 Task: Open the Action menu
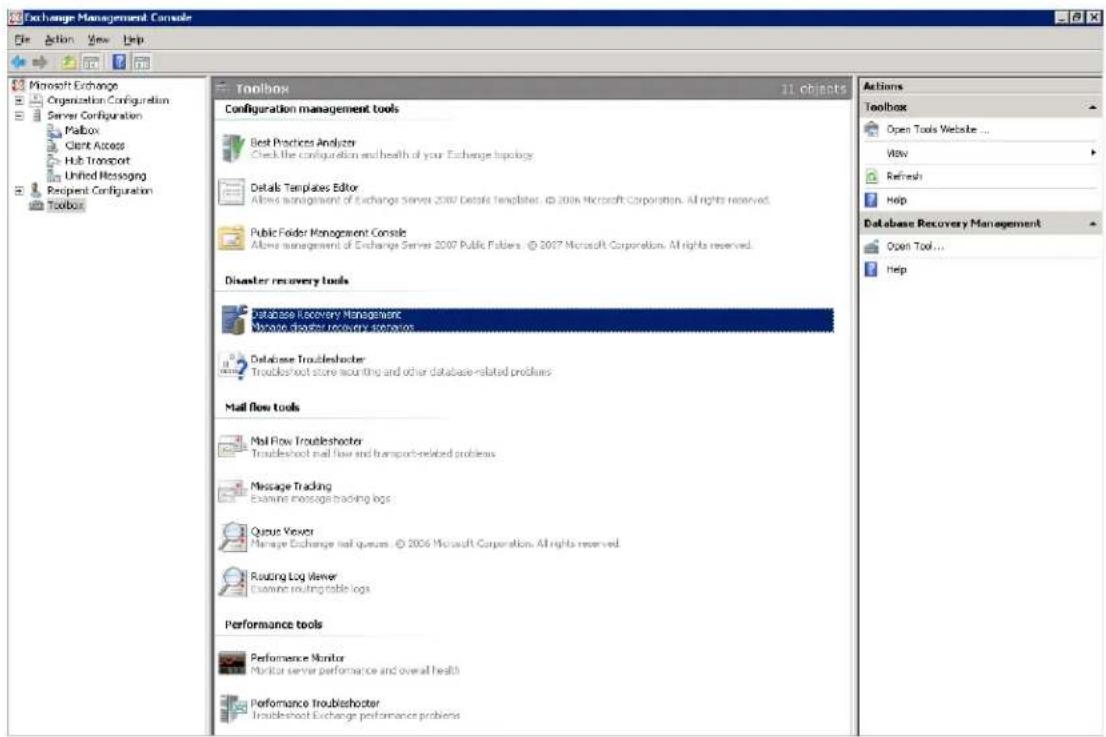click(x=59, y=39)
